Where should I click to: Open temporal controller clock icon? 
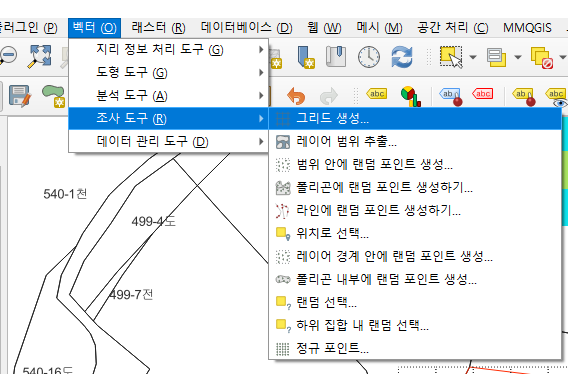point(369,57)
